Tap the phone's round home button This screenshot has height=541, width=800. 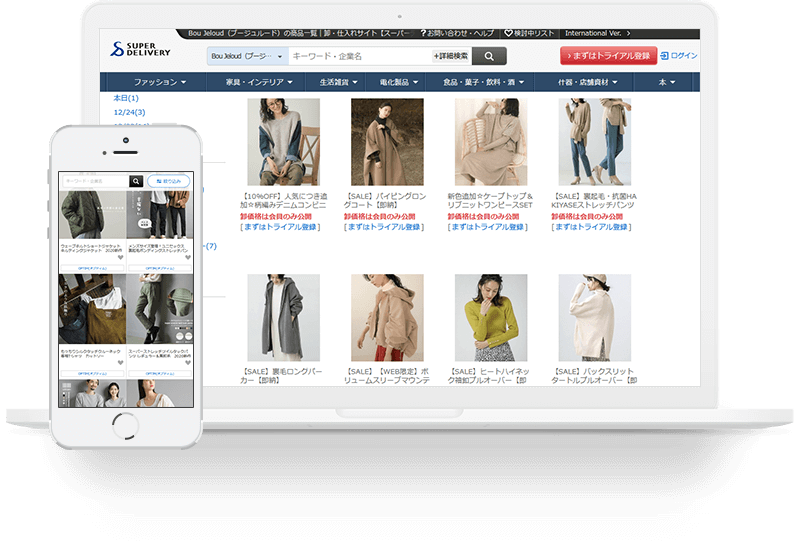click(x=125, y=422)
